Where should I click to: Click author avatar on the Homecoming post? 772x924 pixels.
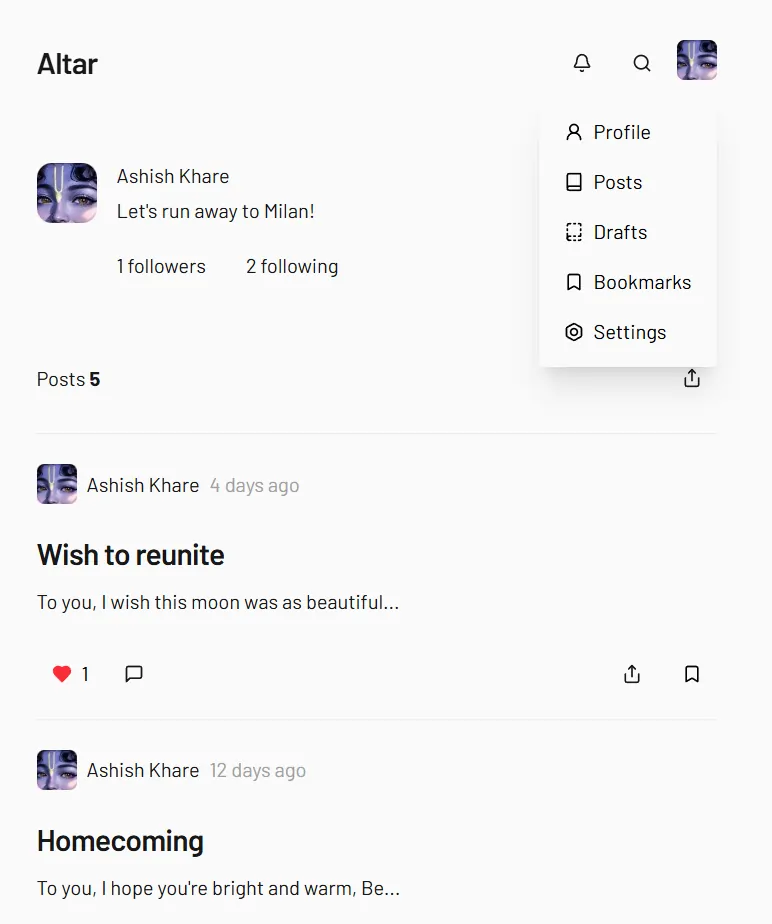point(57,770)
